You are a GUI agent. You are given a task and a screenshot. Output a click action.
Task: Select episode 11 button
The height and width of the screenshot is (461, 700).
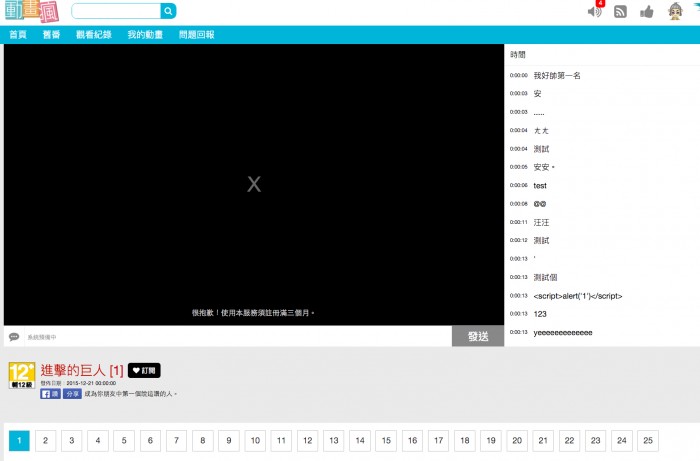(x=281, y=441)
